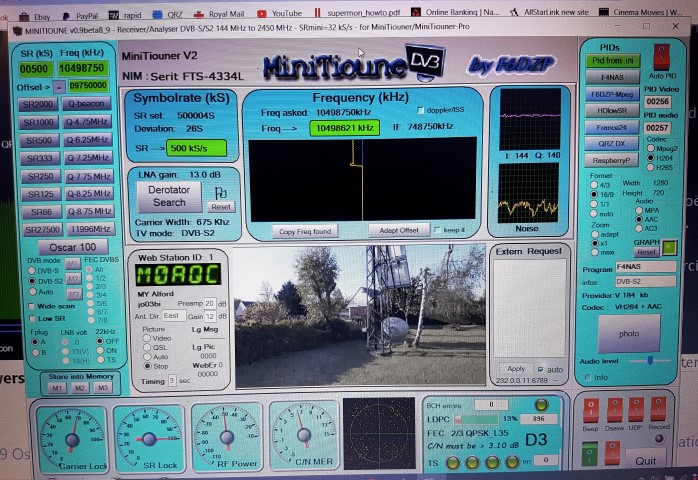The width and height of the screenshot is (698, 480).
Task: Select the 4/3 format radio button
Action: tap(594, 184)
